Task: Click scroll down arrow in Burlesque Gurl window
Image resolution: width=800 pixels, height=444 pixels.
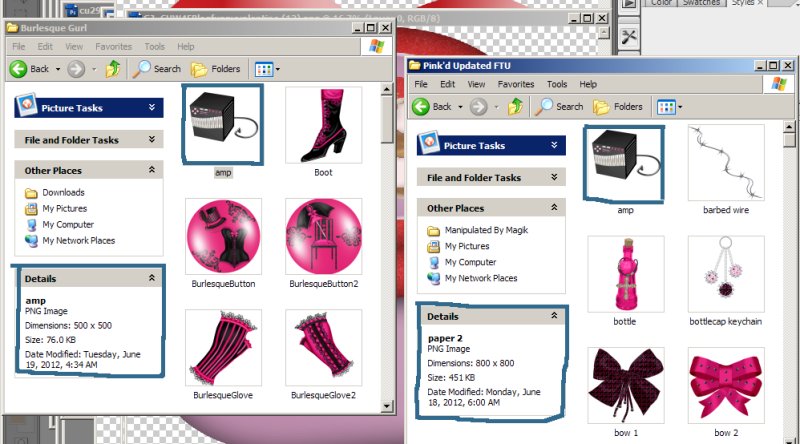Action: (387, 406)
